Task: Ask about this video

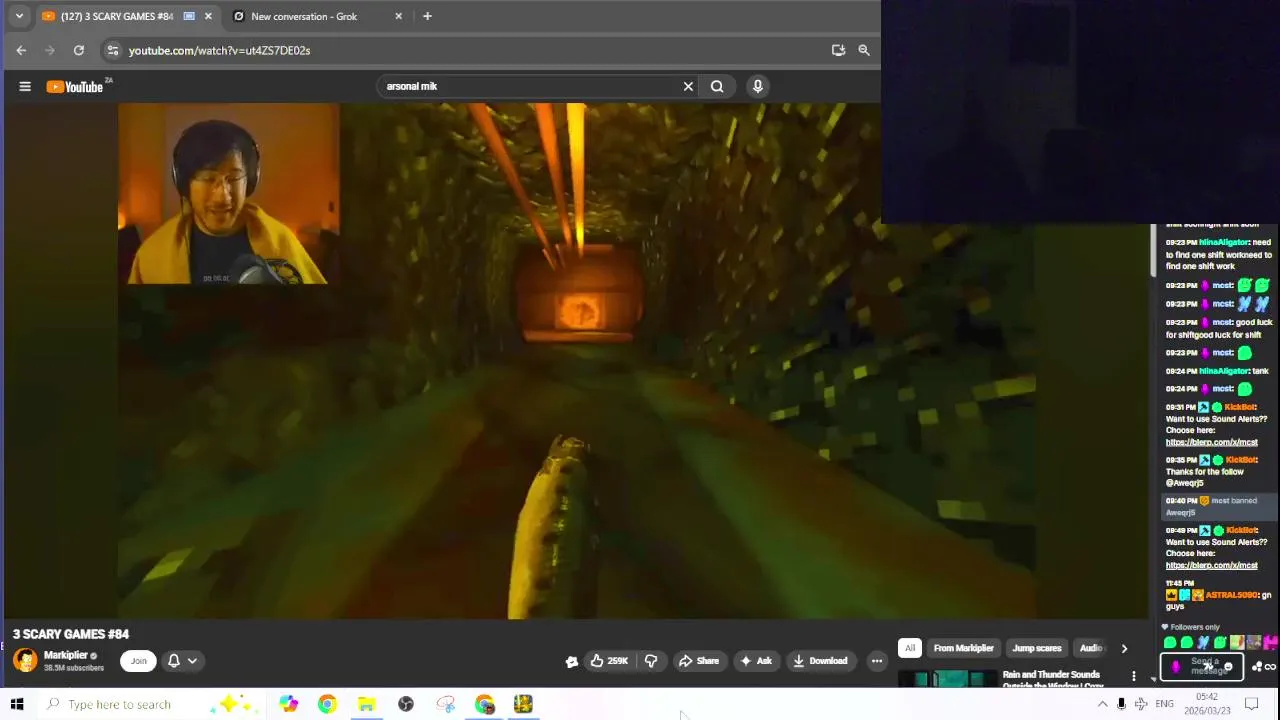Action: (x=755, y=661)
